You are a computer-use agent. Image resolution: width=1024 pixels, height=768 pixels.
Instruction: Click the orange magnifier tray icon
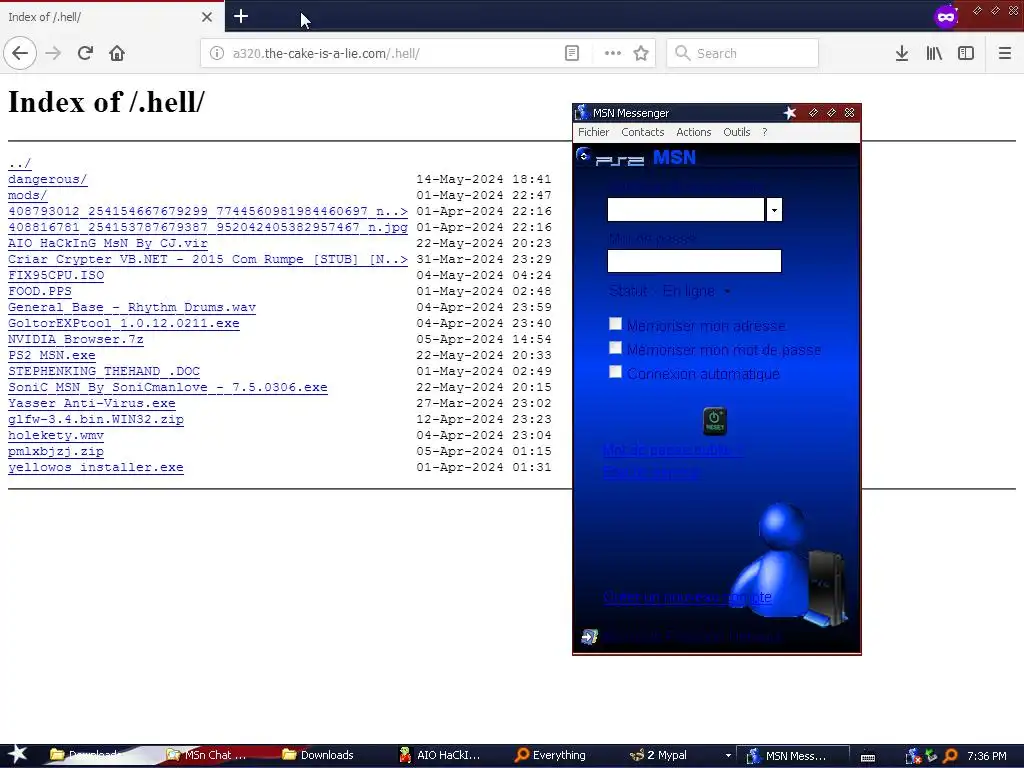coord(950,756)
